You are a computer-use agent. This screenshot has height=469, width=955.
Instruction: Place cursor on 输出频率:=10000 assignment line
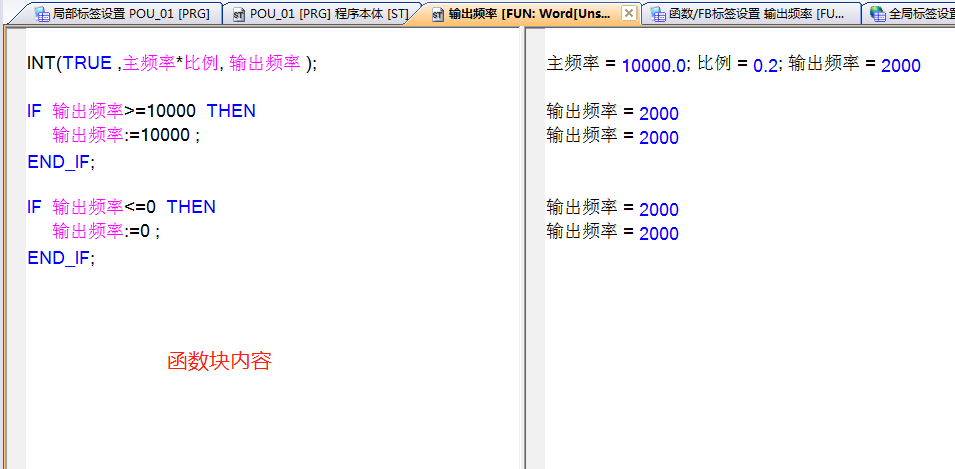pos(125,135)
